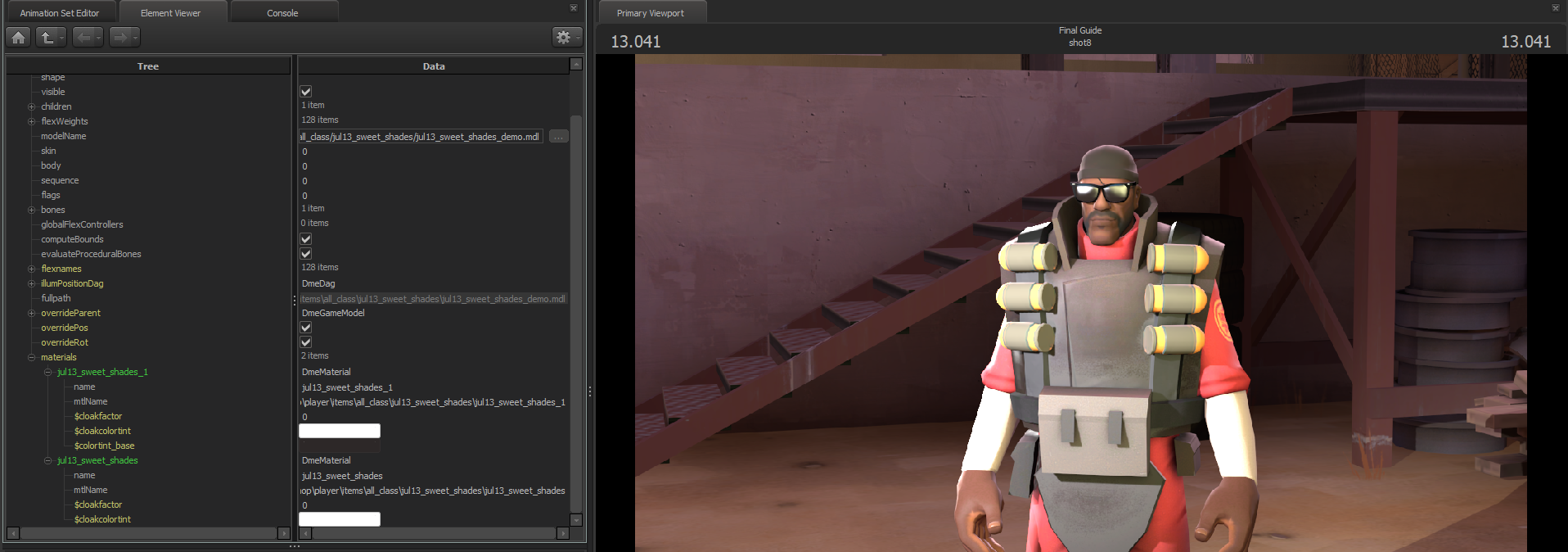
Task: Navigate up one element level
Action: 46,37
